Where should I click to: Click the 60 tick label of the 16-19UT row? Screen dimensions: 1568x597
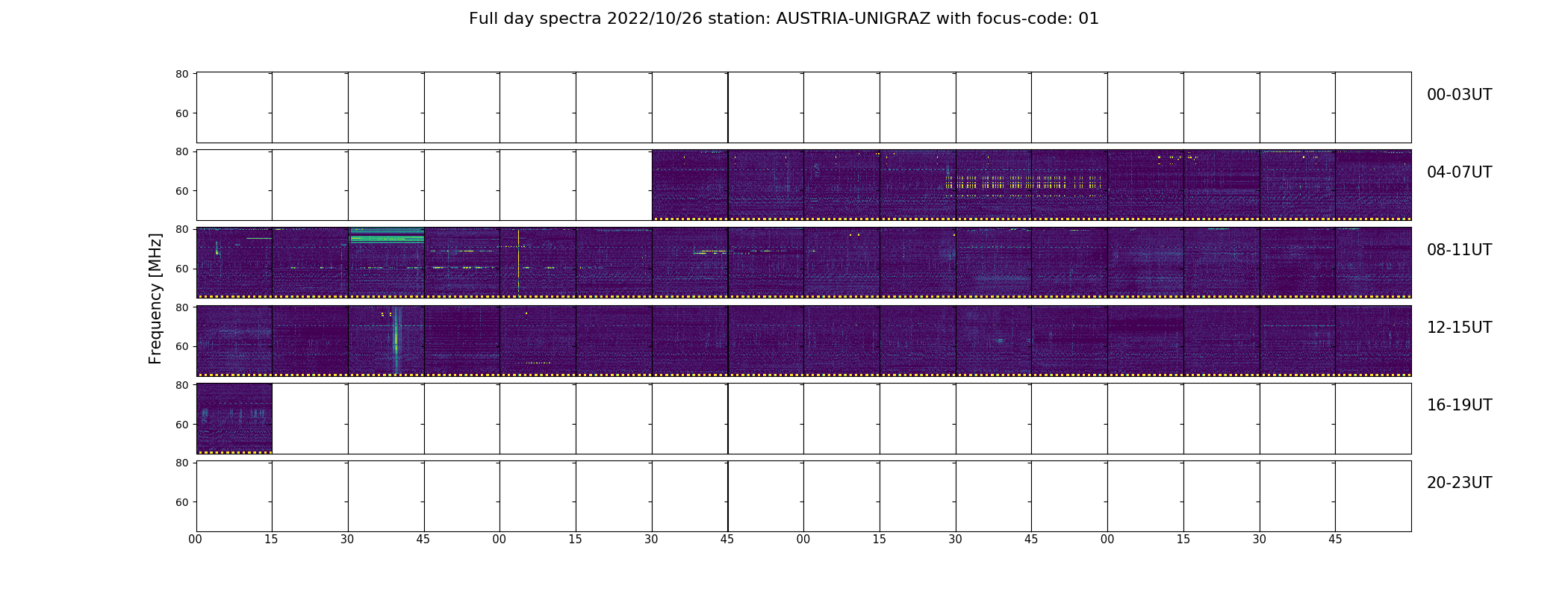181,424
